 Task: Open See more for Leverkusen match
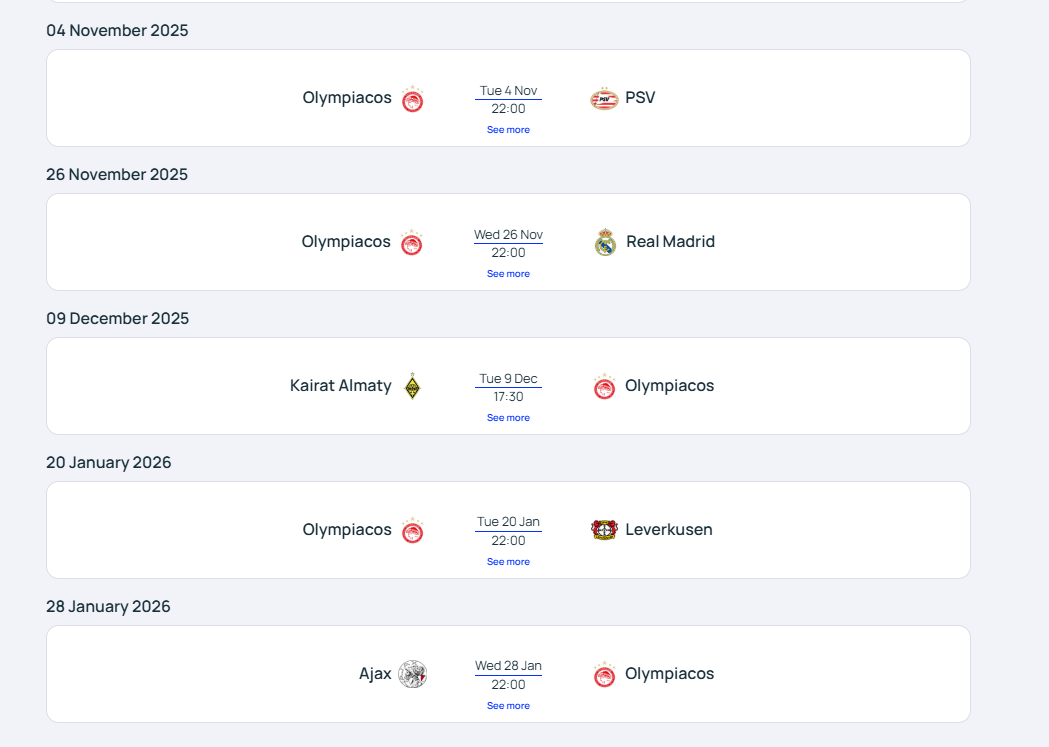(508, 562)
